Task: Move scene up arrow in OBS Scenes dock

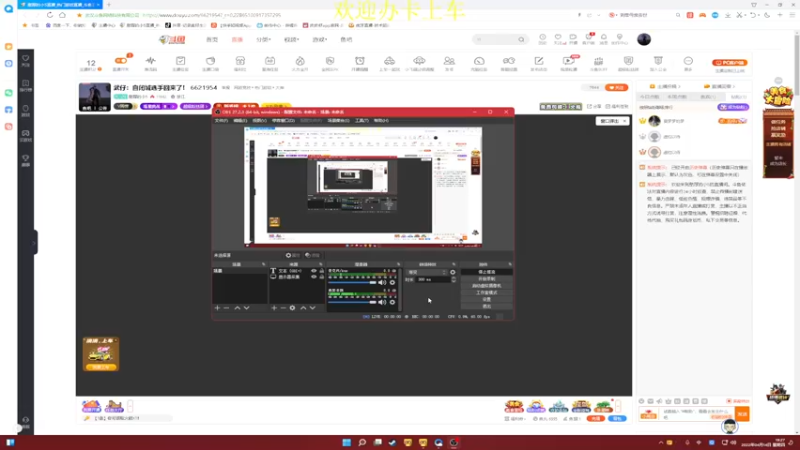Action: [237, 308]
